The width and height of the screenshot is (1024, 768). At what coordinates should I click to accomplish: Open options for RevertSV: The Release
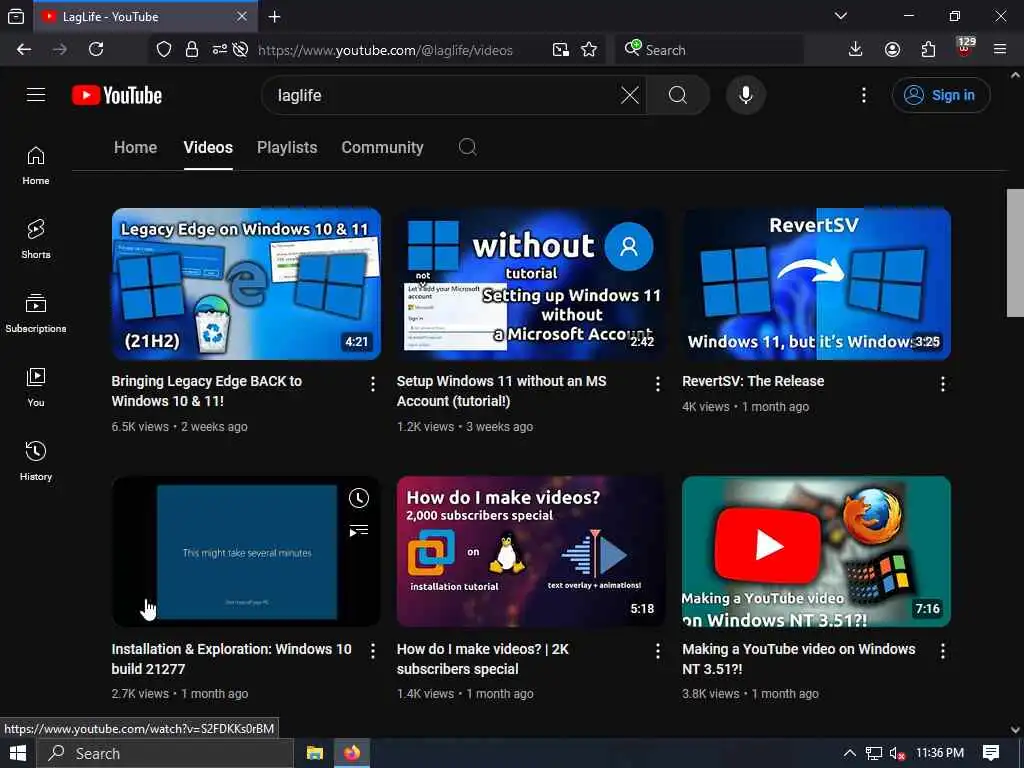point(942,384)
